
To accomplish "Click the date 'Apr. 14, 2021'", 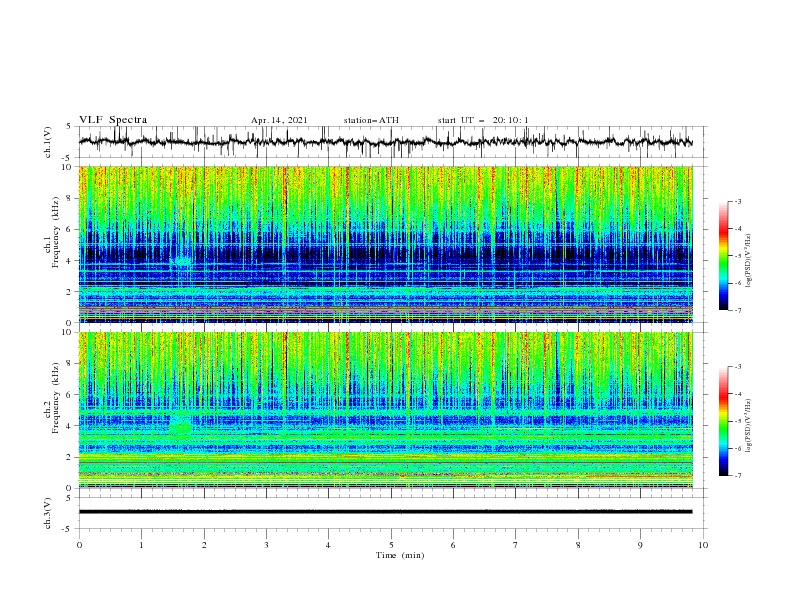I will 279,120.
